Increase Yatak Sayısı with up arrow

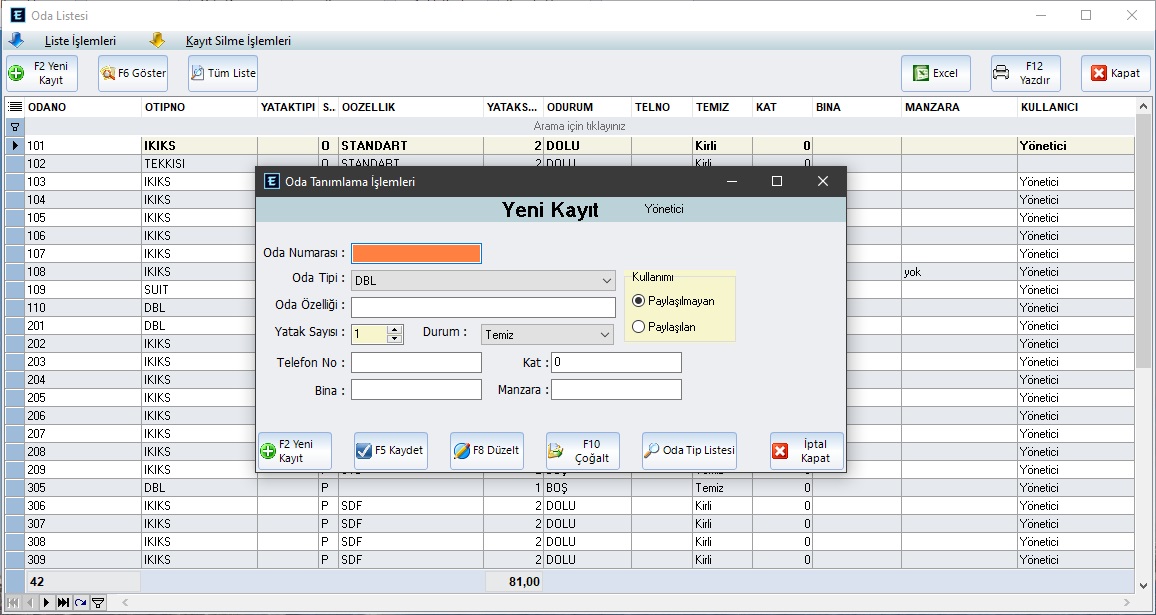coord(395,330)
